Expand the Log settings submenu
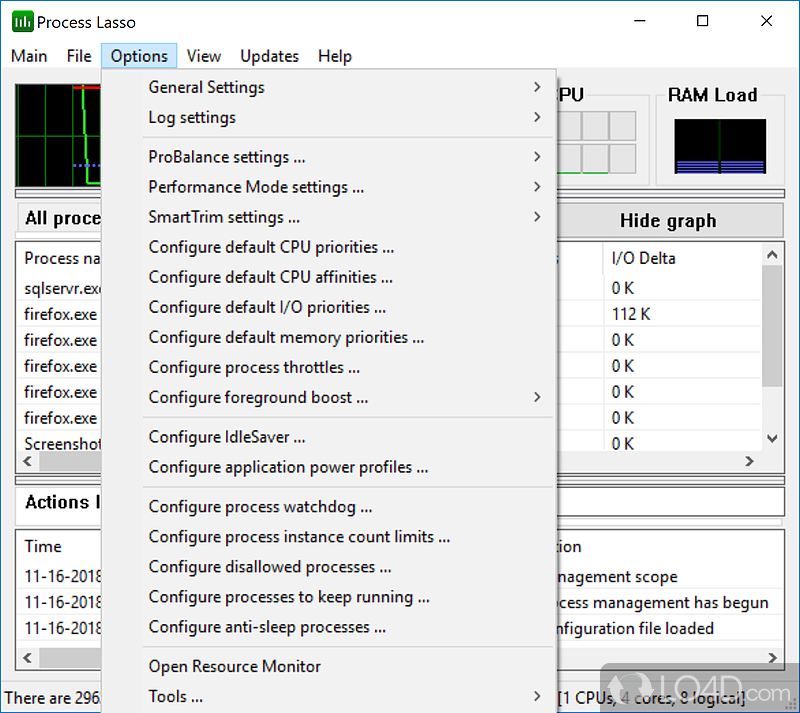Image resolution: width=800 pixels, height=713 pixels. tap(192, 117)
